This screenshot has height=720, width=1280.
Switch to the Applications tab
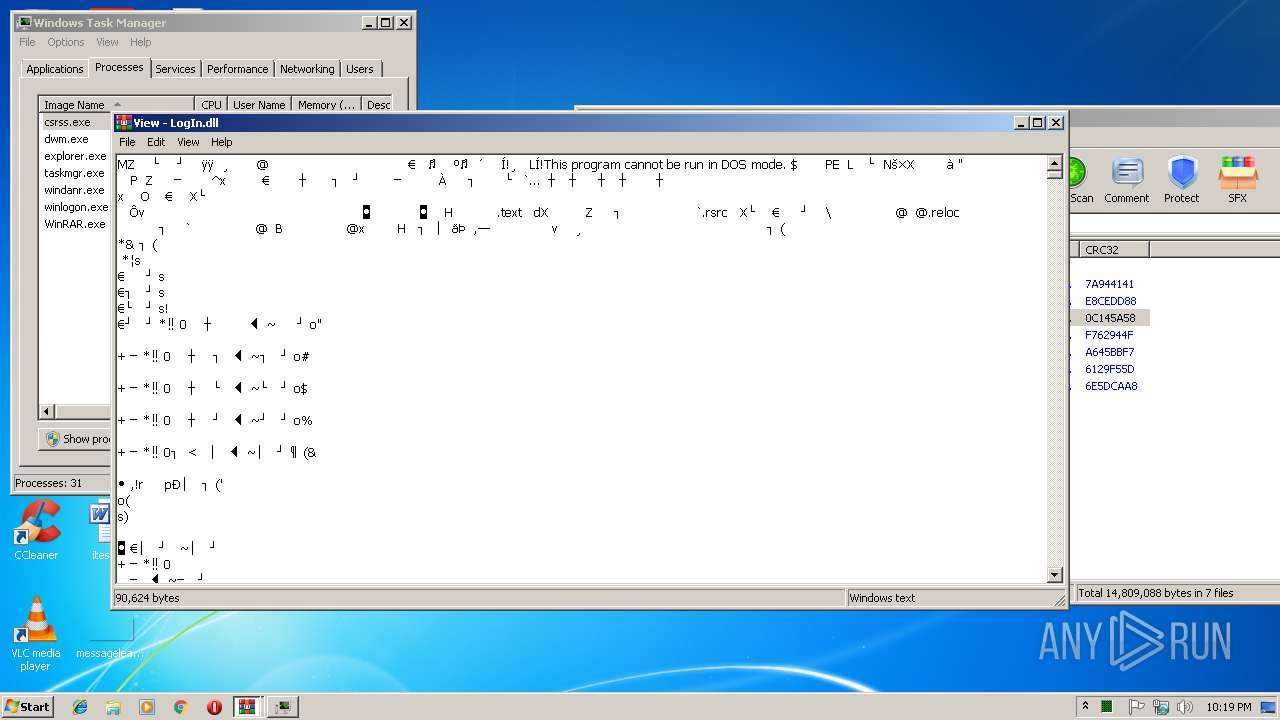tap(55, 69)
